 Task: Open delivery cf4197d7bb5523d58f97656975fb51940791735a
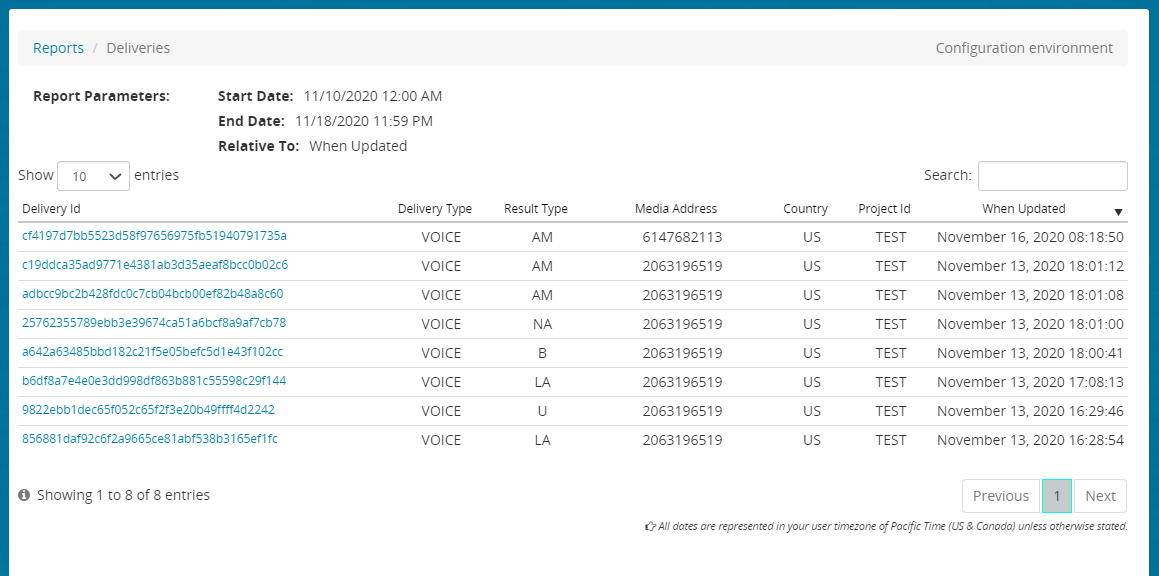[x=154, y=236]
